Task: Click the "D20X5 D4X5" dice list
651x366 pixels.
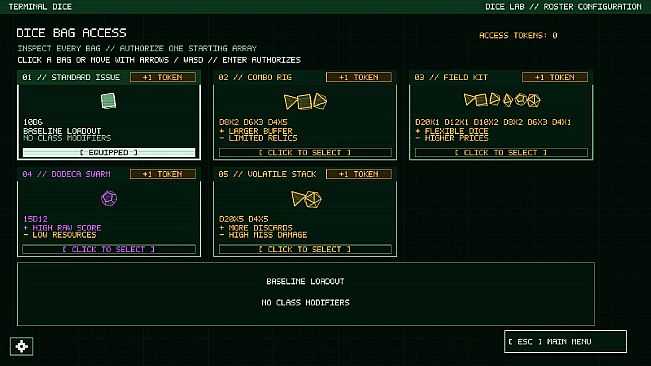Action: [x=243, y=219]
